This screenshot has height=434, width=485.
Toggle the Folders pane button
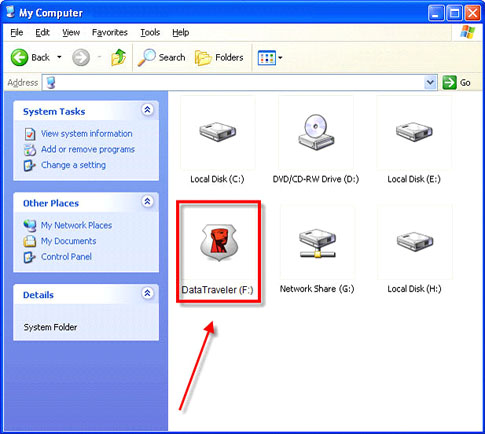(x=219, y=57)
